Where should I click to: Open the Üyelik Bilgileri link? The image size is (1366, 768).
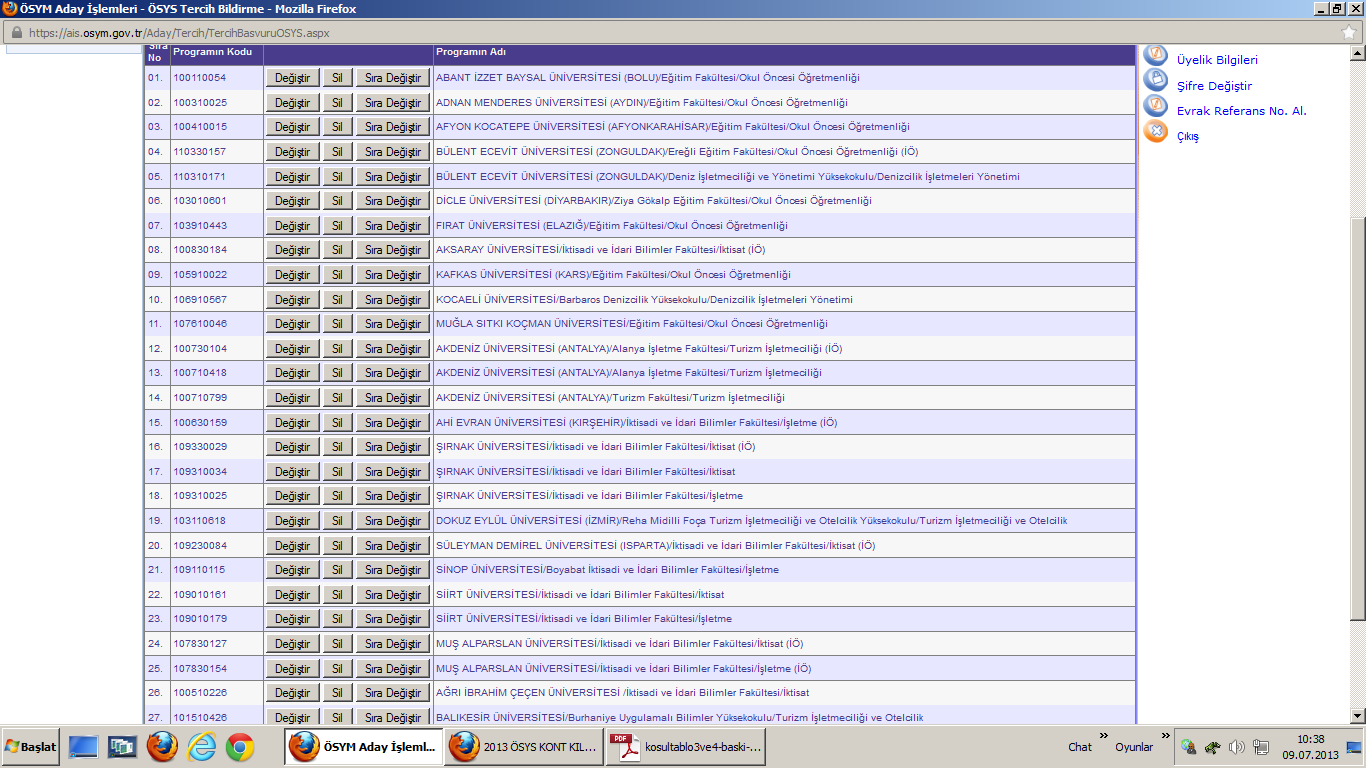(x=1217, y=60)
